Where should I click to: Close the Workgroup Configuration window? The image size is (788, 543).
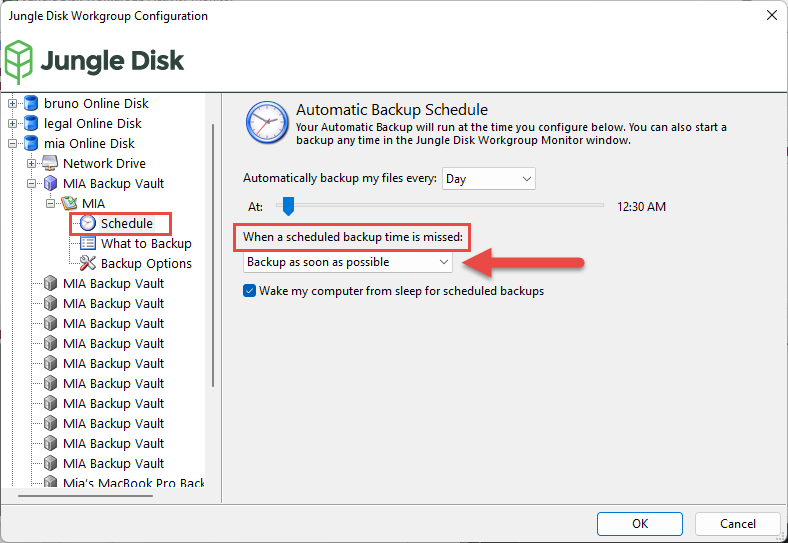click(772, 16)
